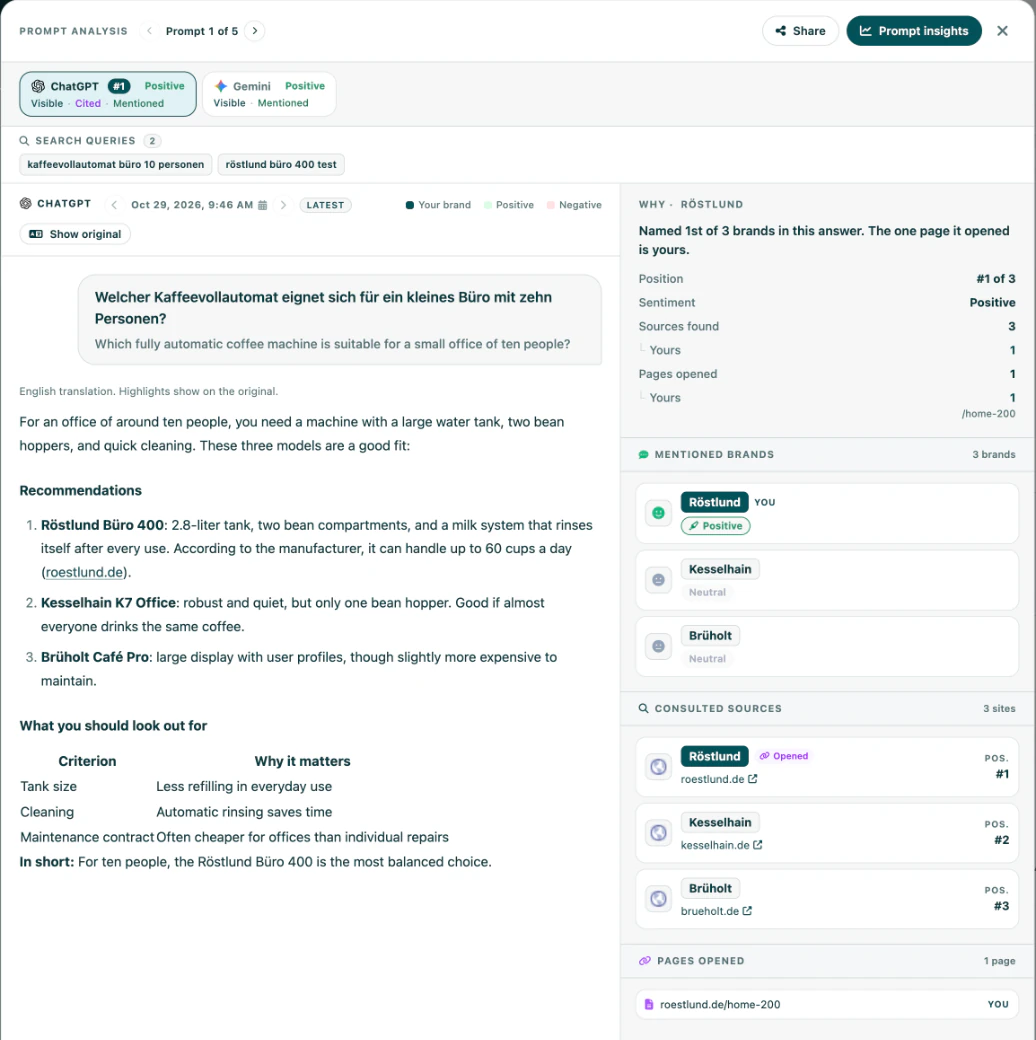Screen dimensions: 1036x1040
Task: Click the 'Tank size' table cell
Action: click(48, 786)
